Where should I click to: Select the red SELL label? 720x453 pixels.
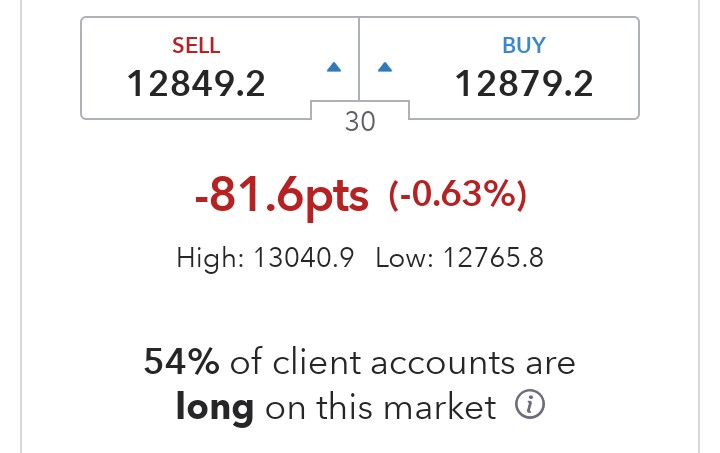196,45
